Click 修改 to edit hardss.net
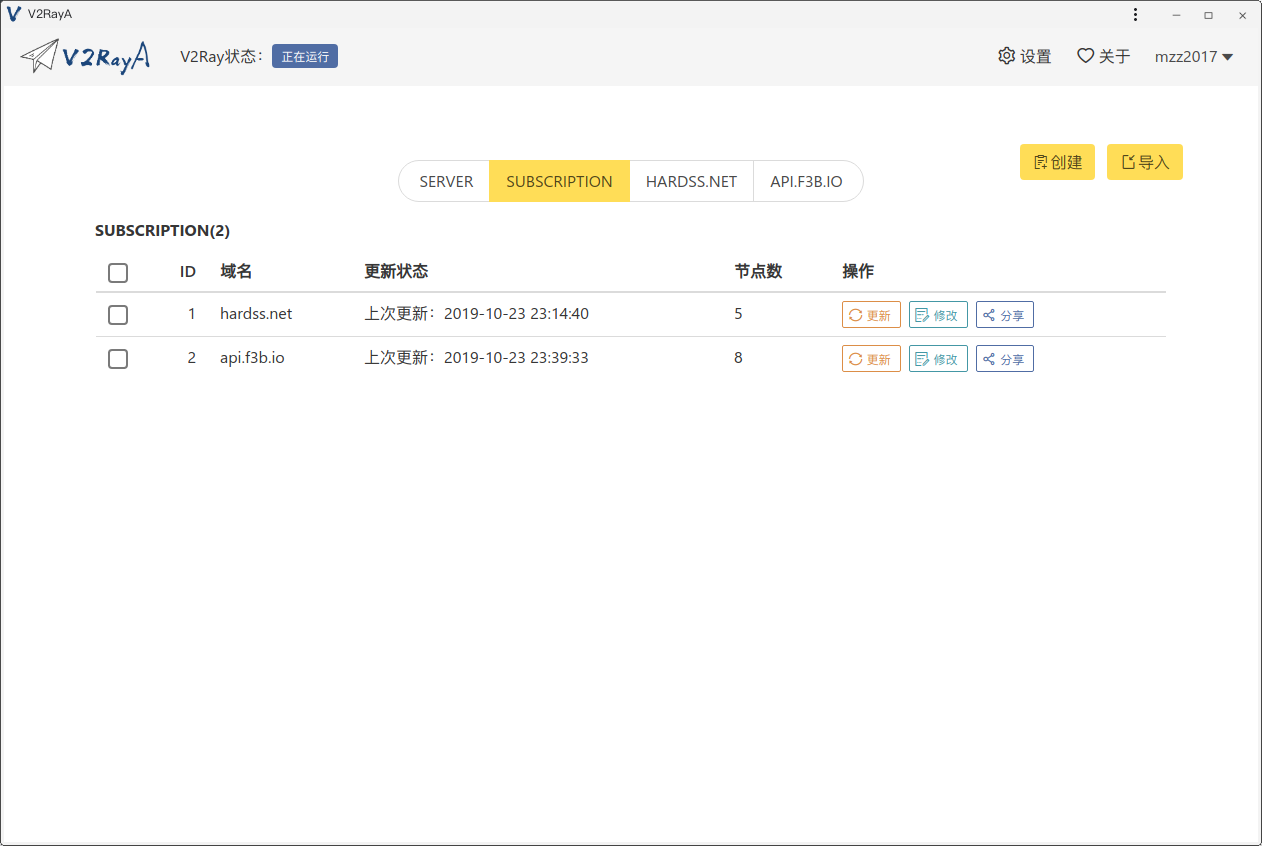Viewport: 1262px width, 846px height. (x=938, y=315)
